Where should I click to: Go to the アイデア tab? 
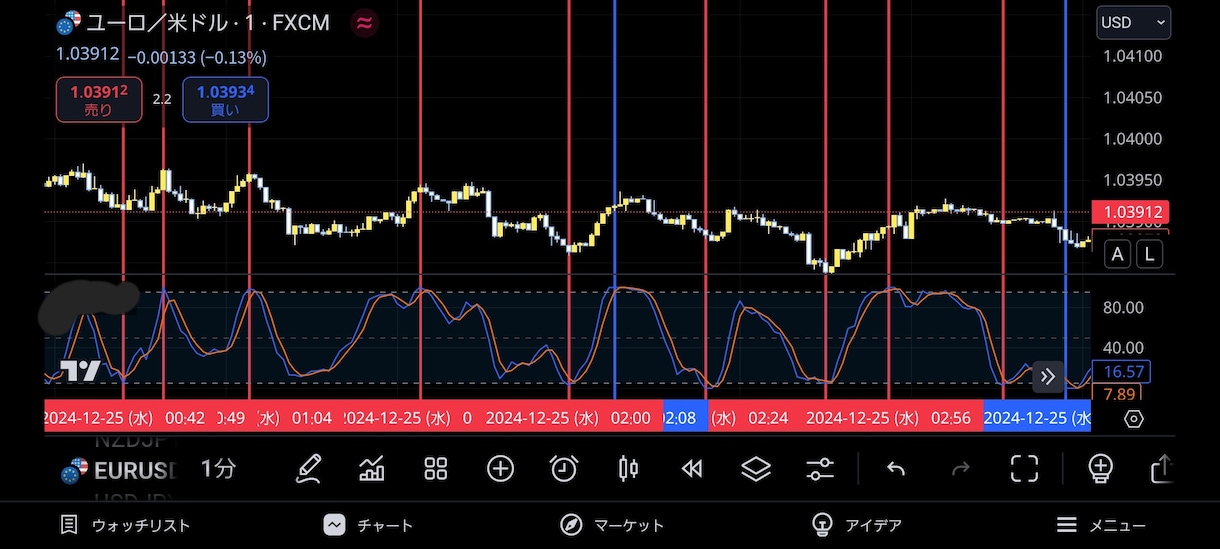tap(857, 525)
